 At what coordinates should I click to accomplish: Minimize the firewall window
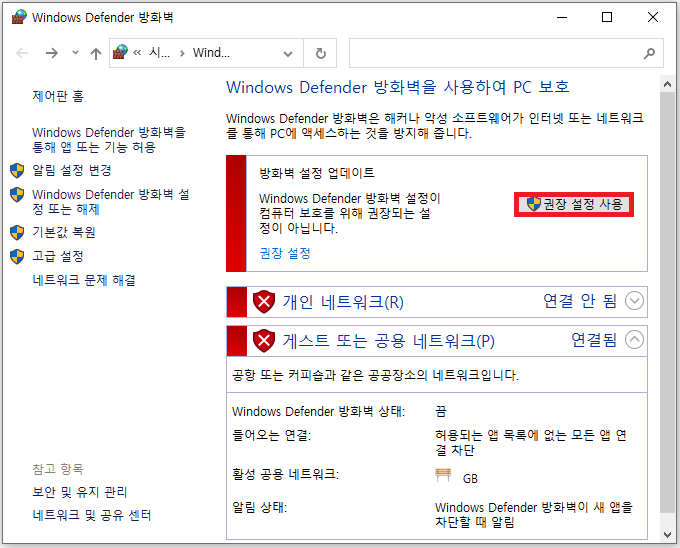point(562,17)
